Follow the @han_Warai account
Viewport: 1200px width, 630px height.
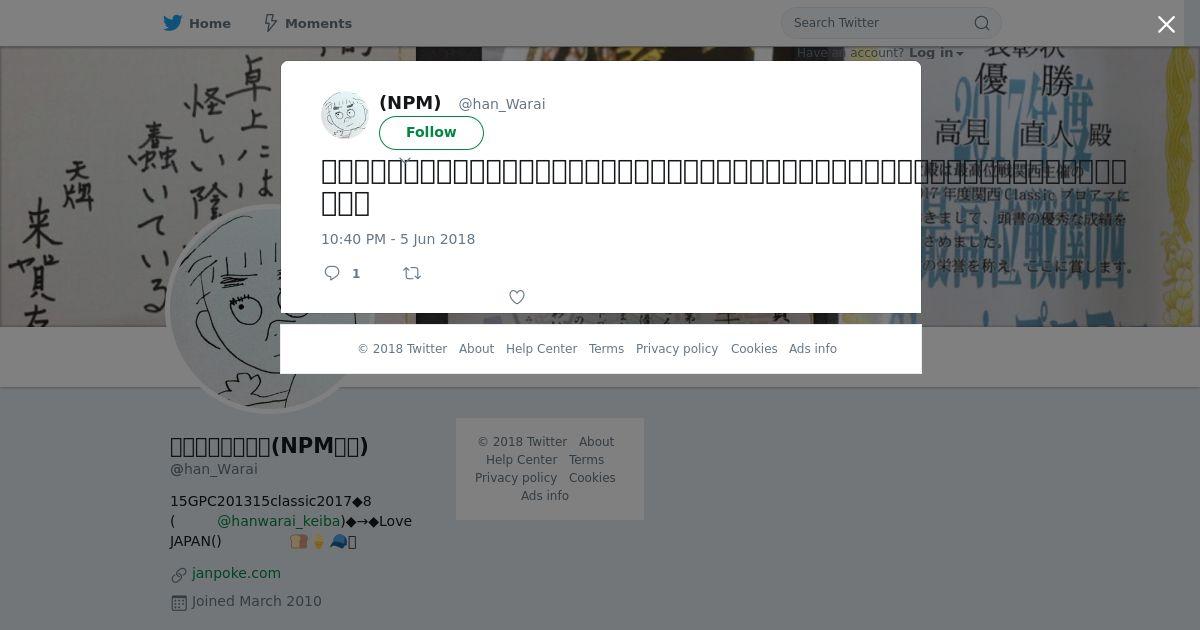point(431,133)
